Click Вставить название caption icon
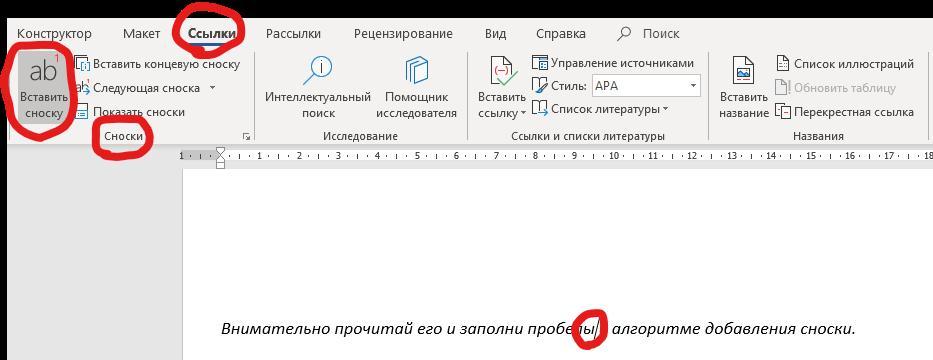Viewport: 933px width, 360px height. tap(744, 71)
